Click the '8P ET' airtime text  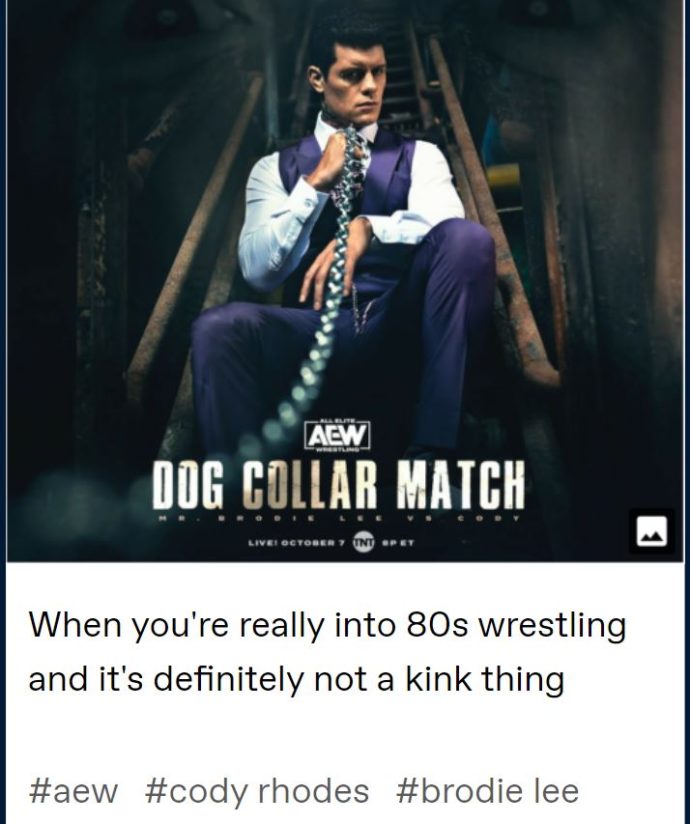coord(396,541)
